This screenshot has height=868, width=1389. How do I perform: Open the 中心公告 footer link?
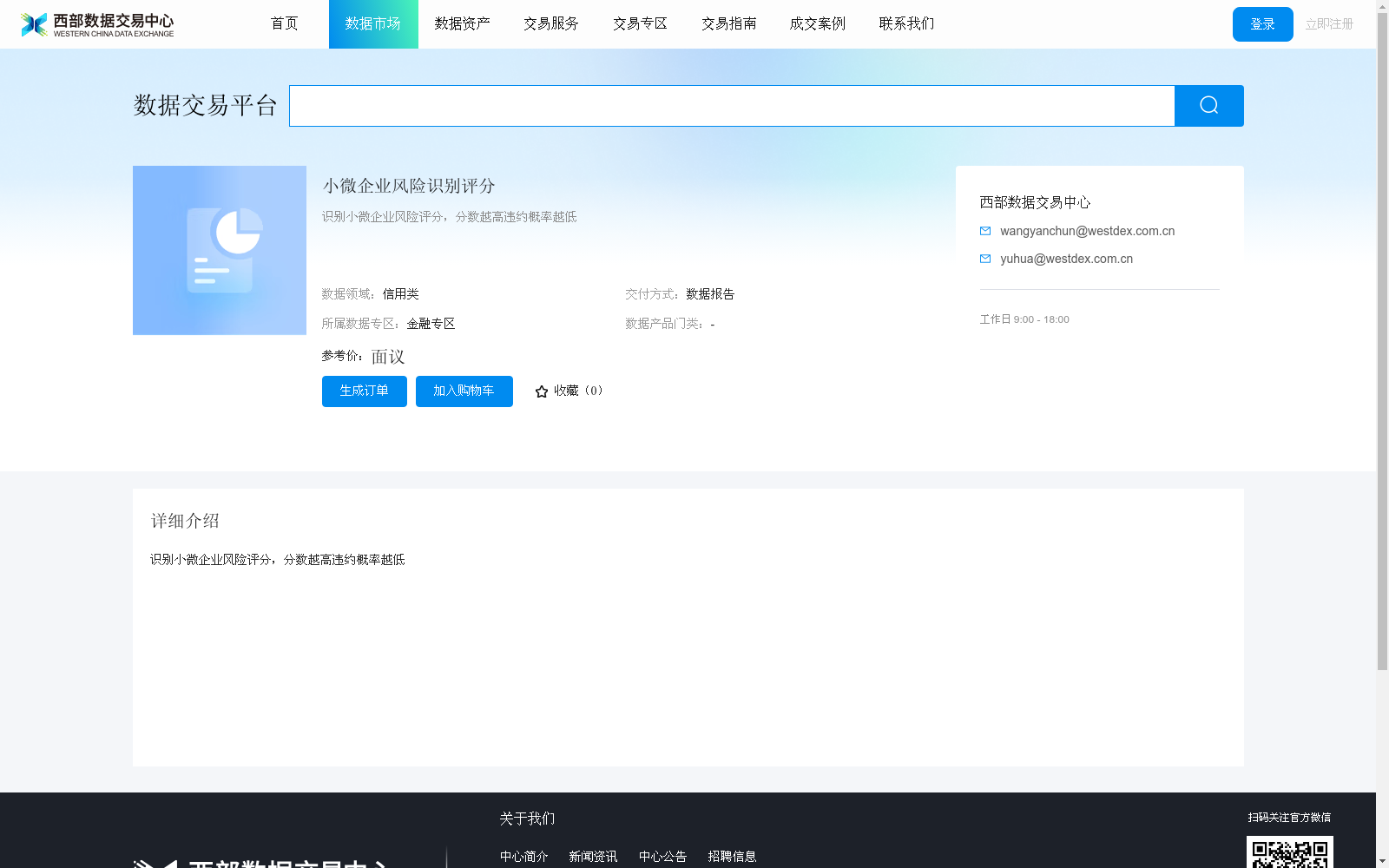(x=663, y=857)
